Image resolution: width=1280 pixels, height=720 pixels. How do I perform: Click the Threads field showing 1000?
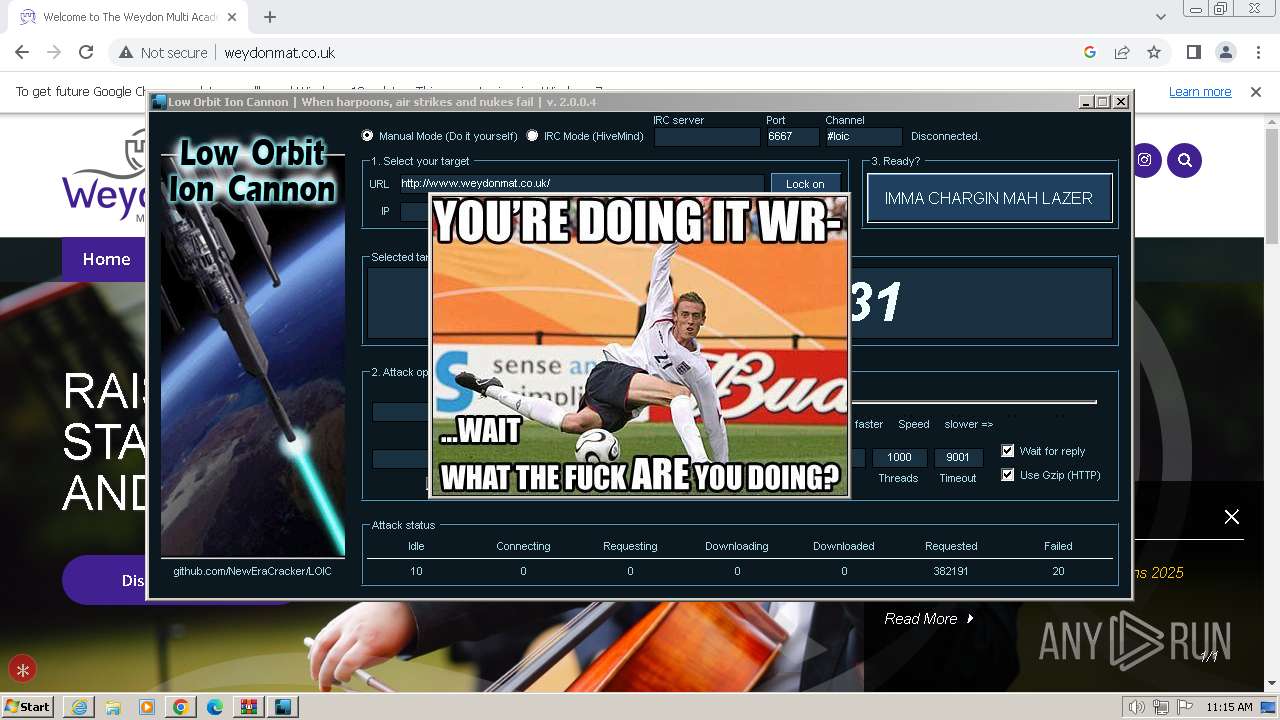click(x=899, y=458)
